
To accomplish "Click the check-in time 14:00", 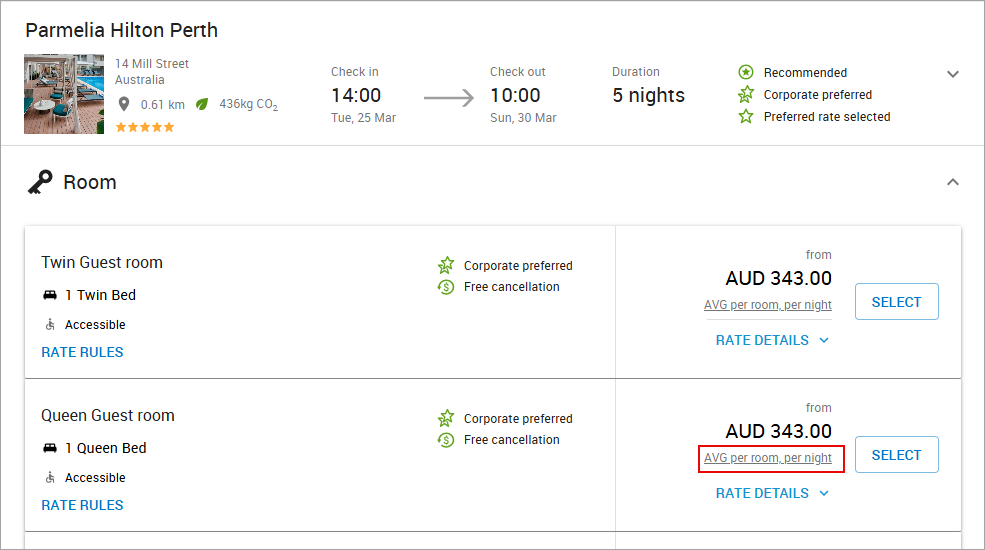I will (x=356, y=95).
